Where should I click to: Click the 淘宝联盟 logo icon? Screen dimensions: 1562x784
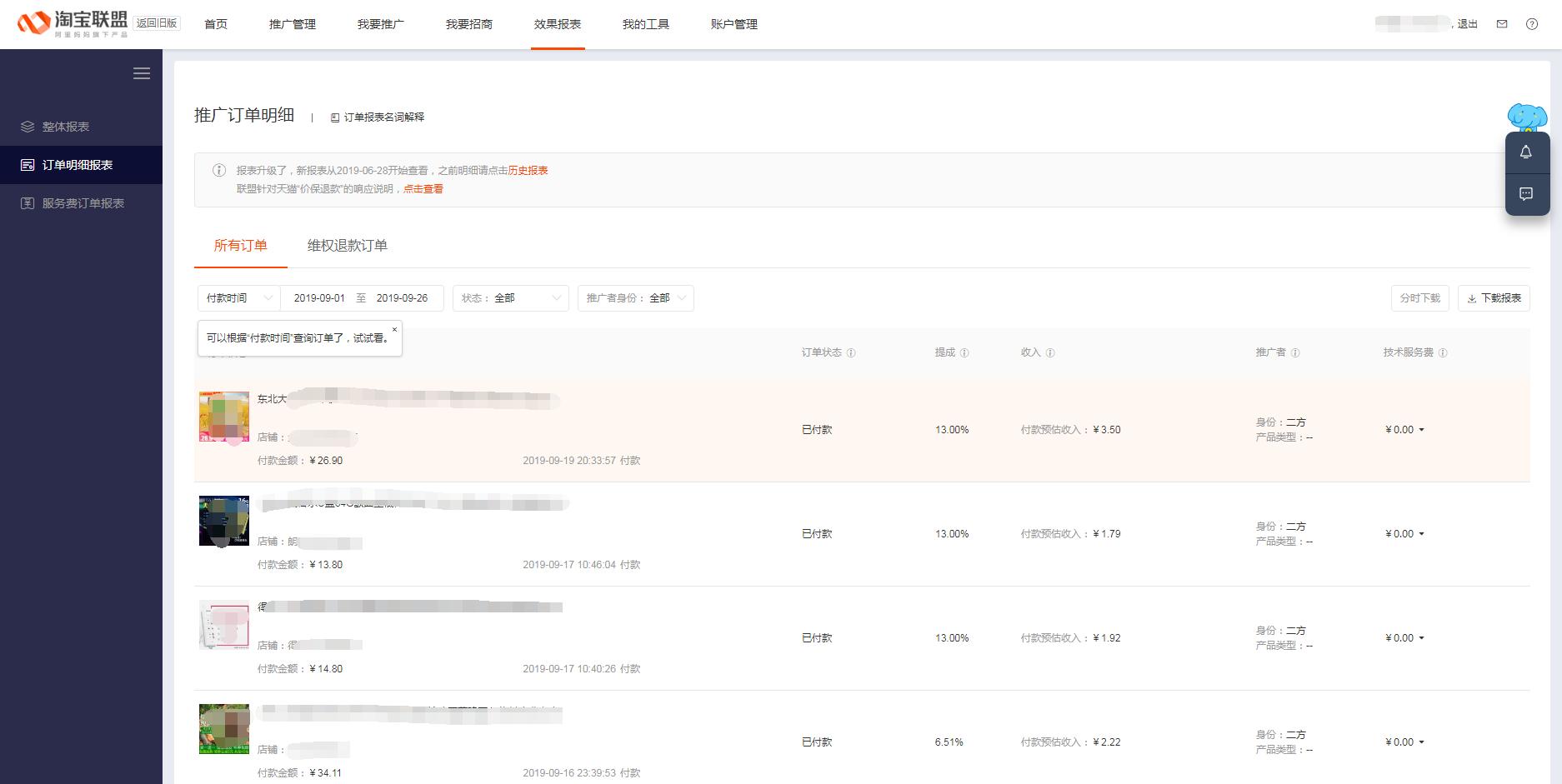(x=33, y=23)
